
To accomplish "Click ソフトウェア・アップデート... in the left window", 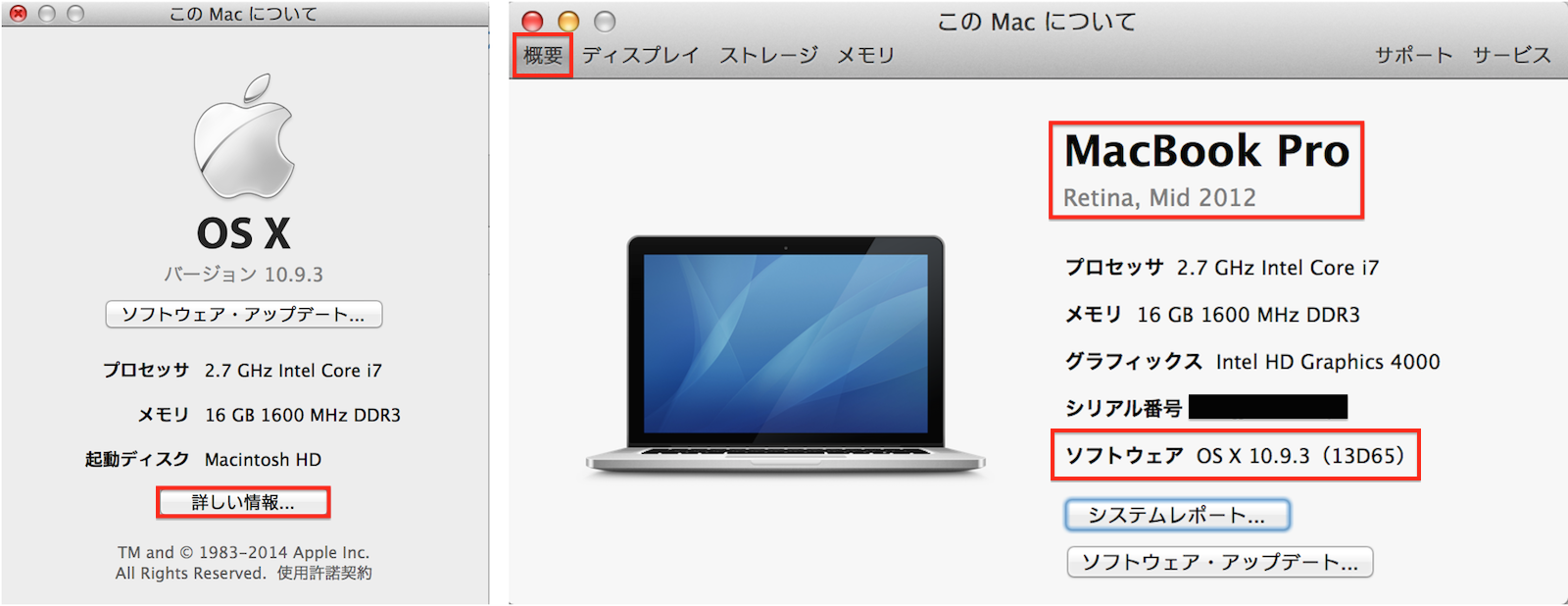I will (x=244, y=314).
